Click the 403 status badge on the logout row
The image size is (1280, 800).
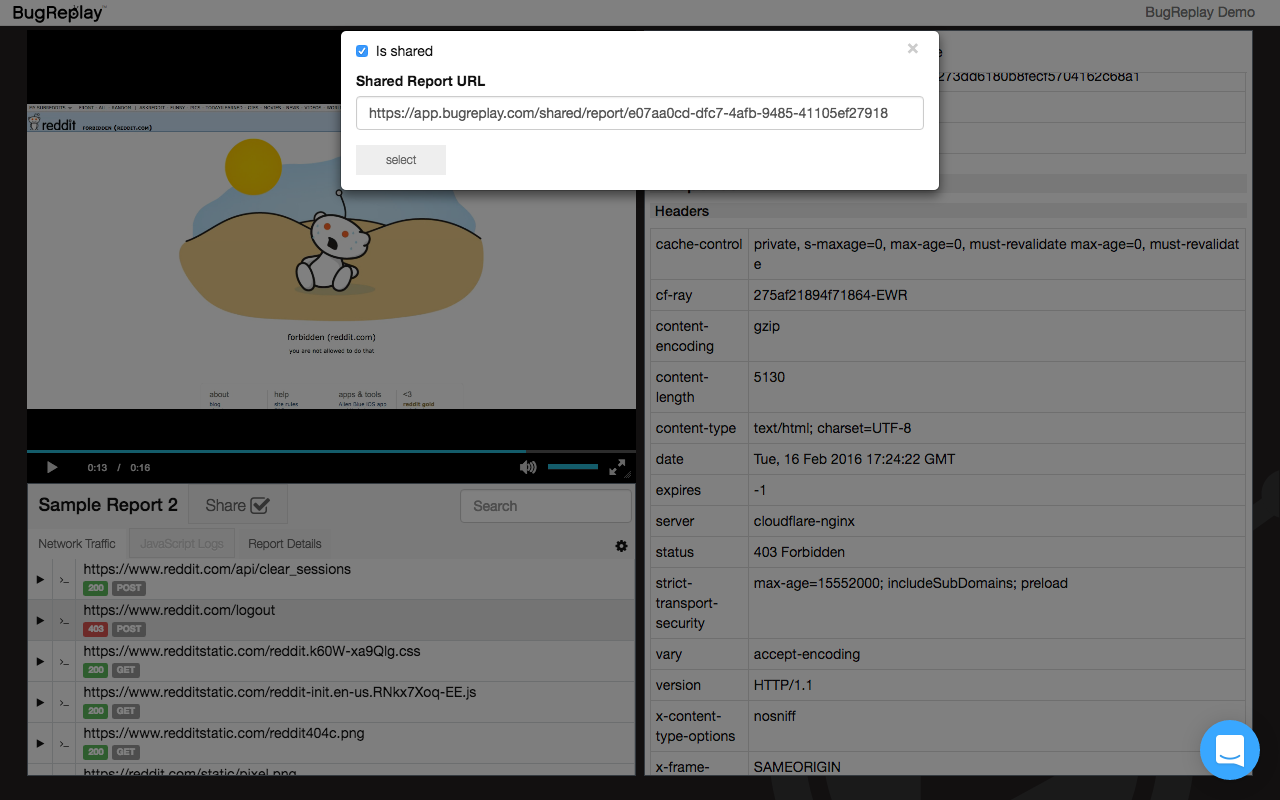pos(96,629)
